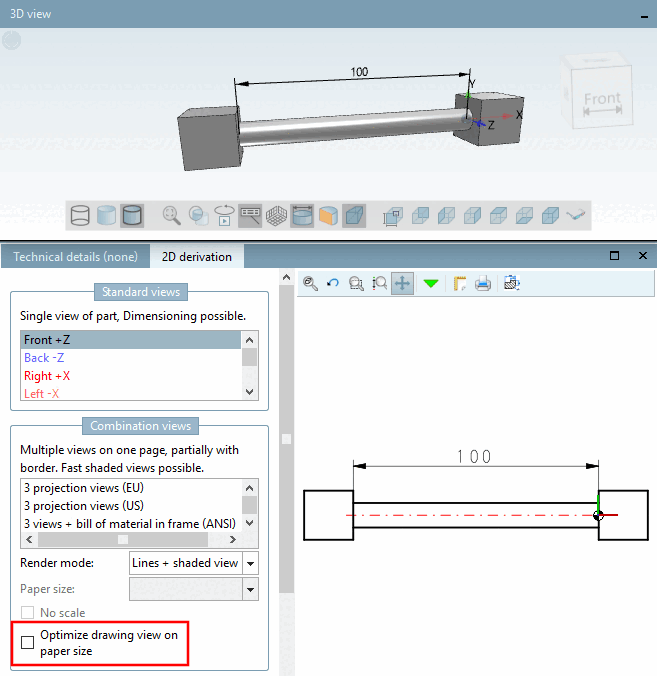Open the Render mode dropdown

(250, 563)
